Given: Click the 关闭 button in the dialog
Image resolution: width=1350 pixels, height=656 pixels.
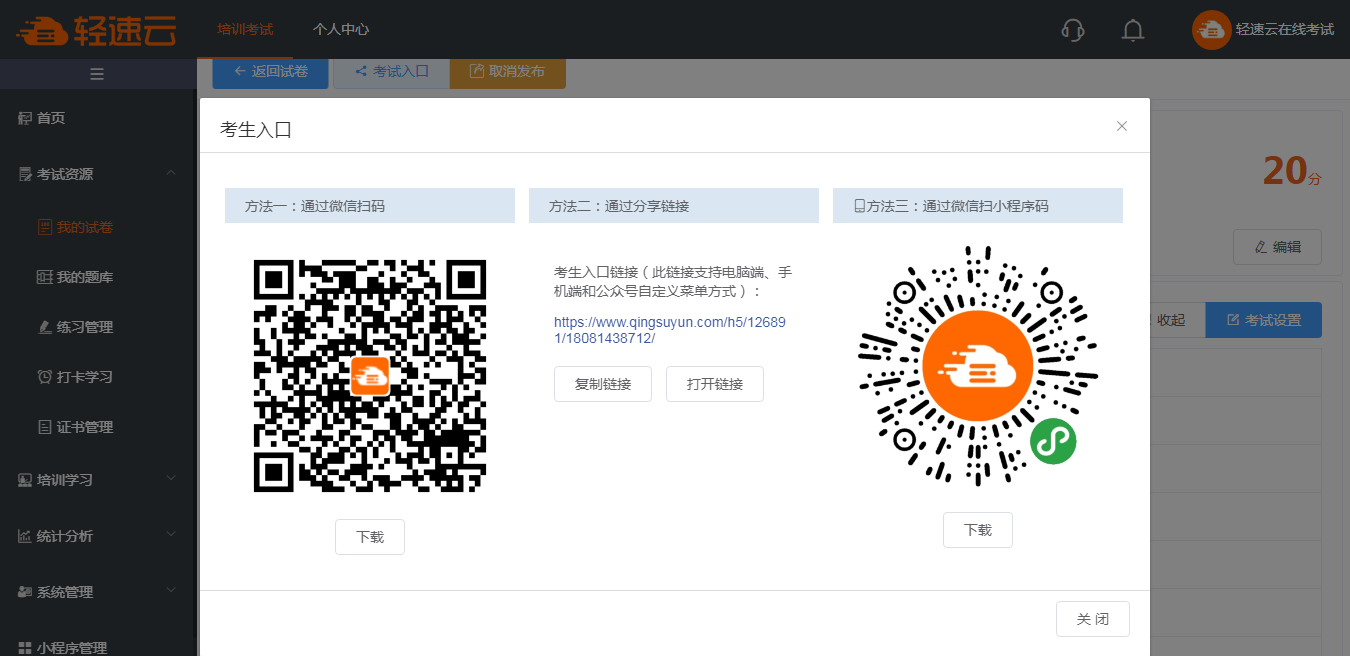Looking at the screenshot, I should point(1093,619).
